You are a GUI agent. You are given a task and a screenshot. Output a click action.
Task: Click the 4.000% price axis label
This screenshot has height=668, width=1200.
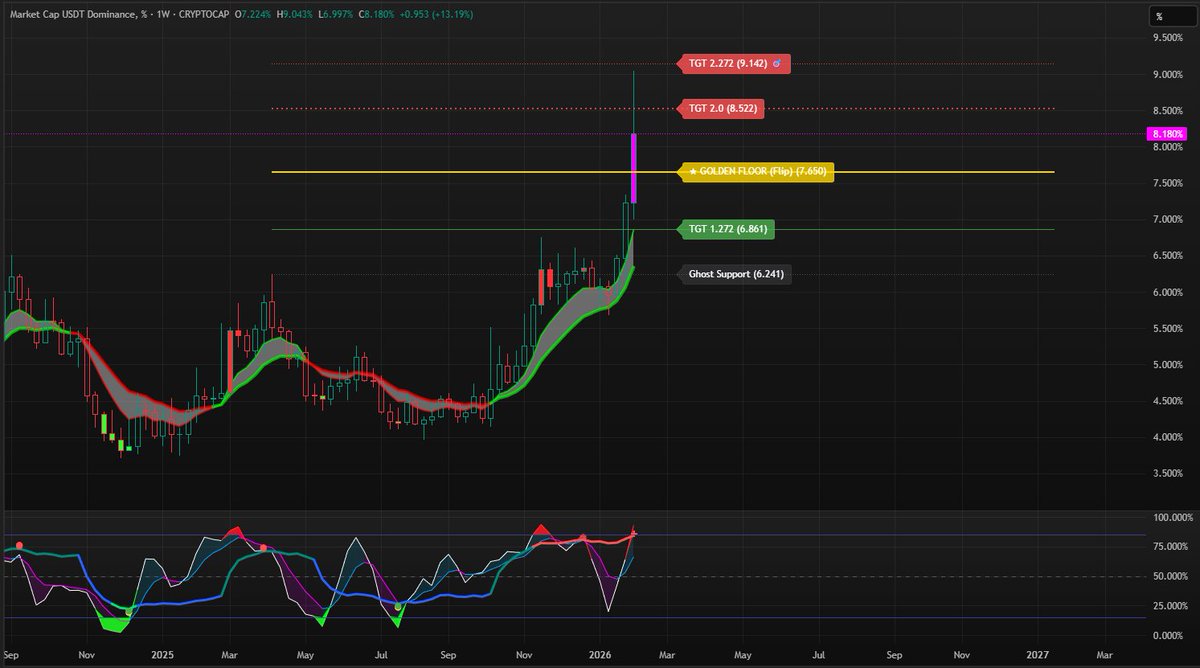1169,438
